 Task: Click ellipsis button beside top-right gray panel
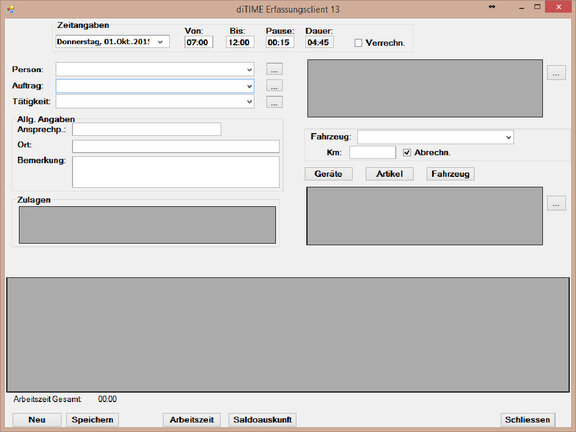click(556, 72)
